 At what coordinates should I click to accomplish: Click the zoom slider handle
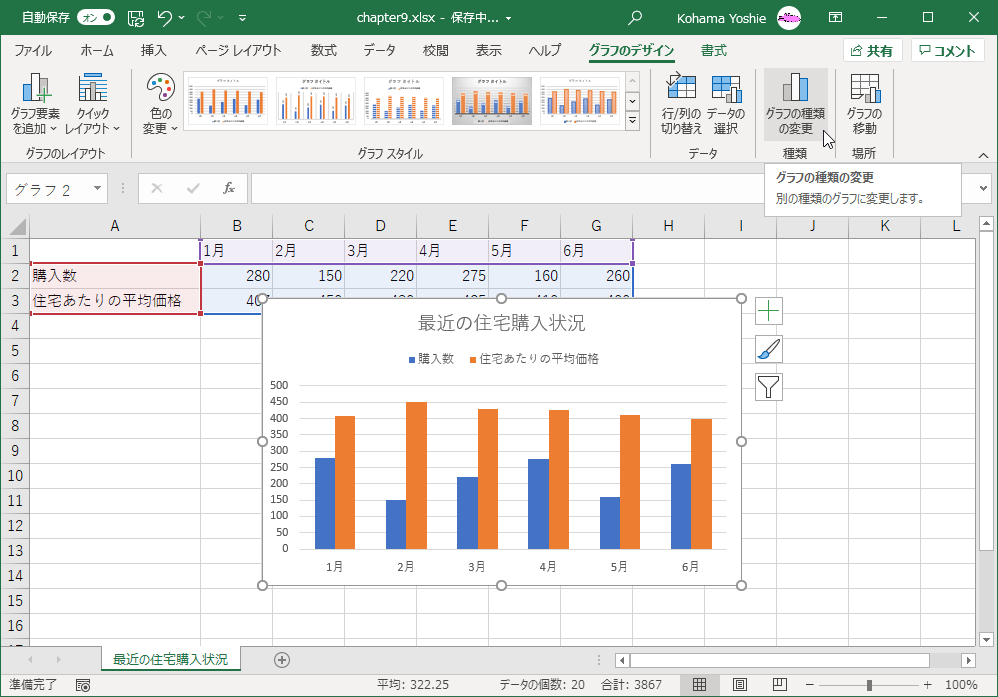(869, 685)
